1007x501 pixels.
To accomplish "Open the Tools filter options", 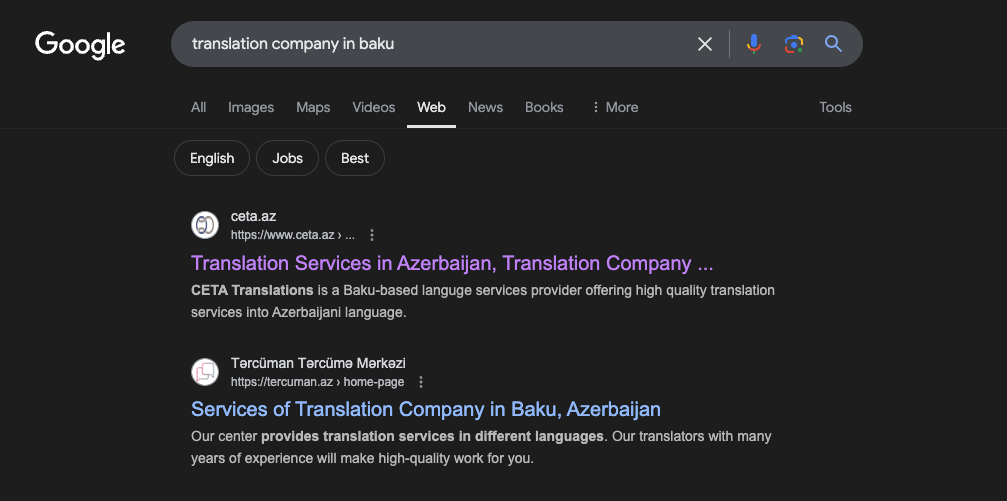I will (835, 107).
